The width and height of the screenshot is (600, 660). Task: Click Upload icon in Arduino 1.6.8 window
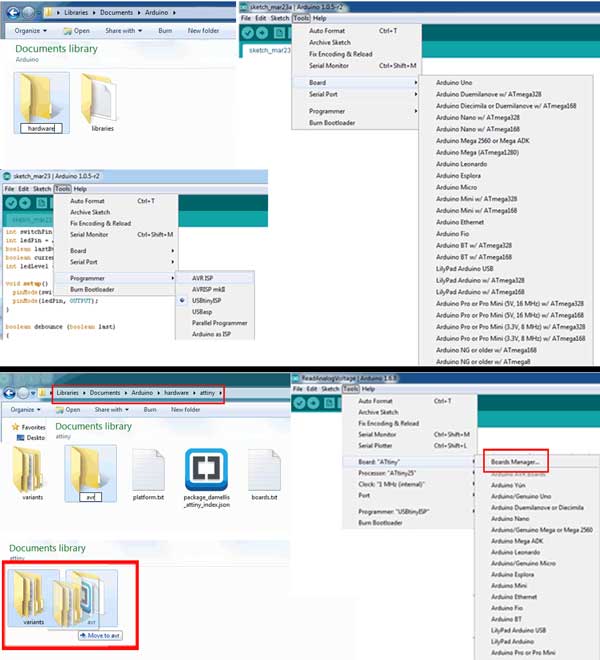point(313,403)
